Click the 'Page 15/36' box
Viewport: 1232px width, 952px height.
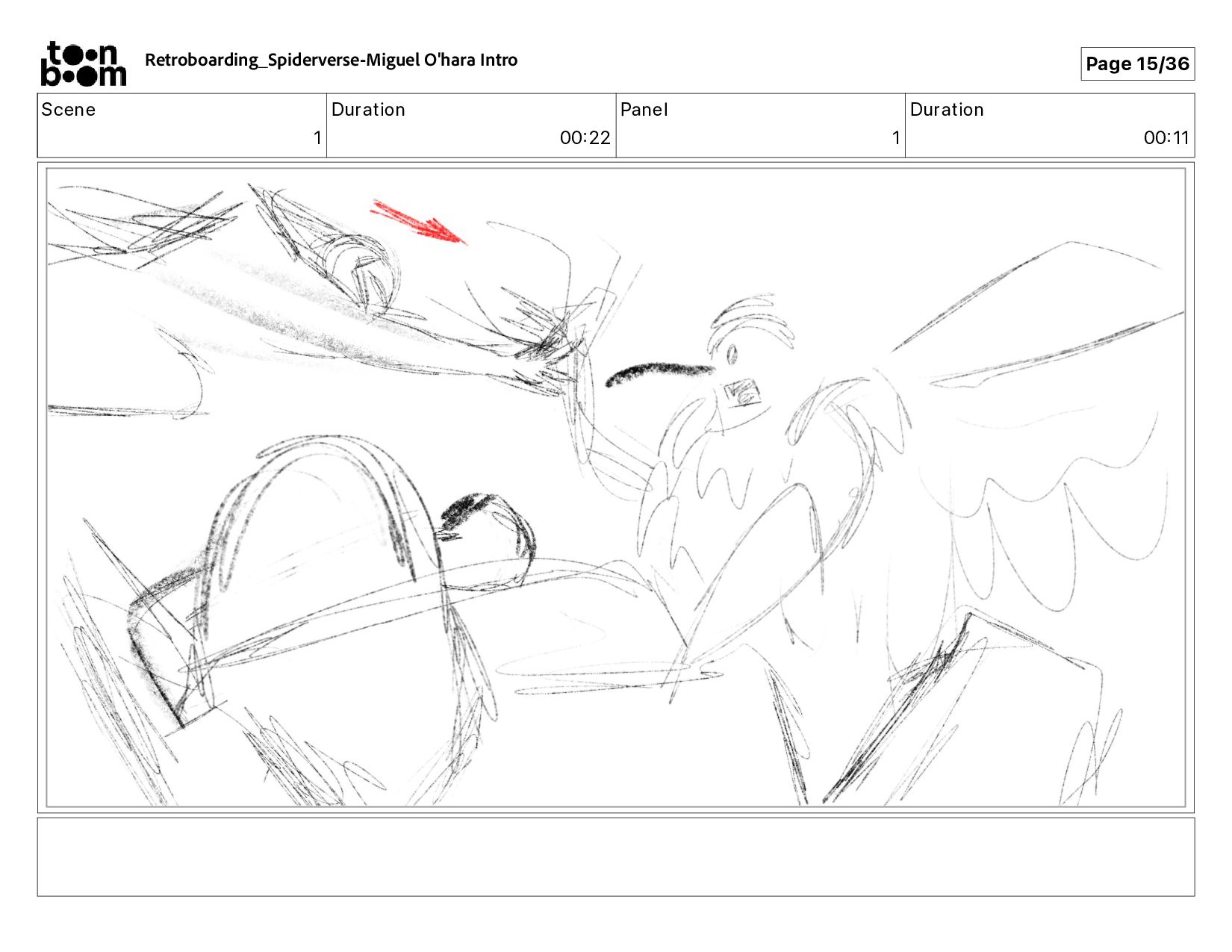1137,63
